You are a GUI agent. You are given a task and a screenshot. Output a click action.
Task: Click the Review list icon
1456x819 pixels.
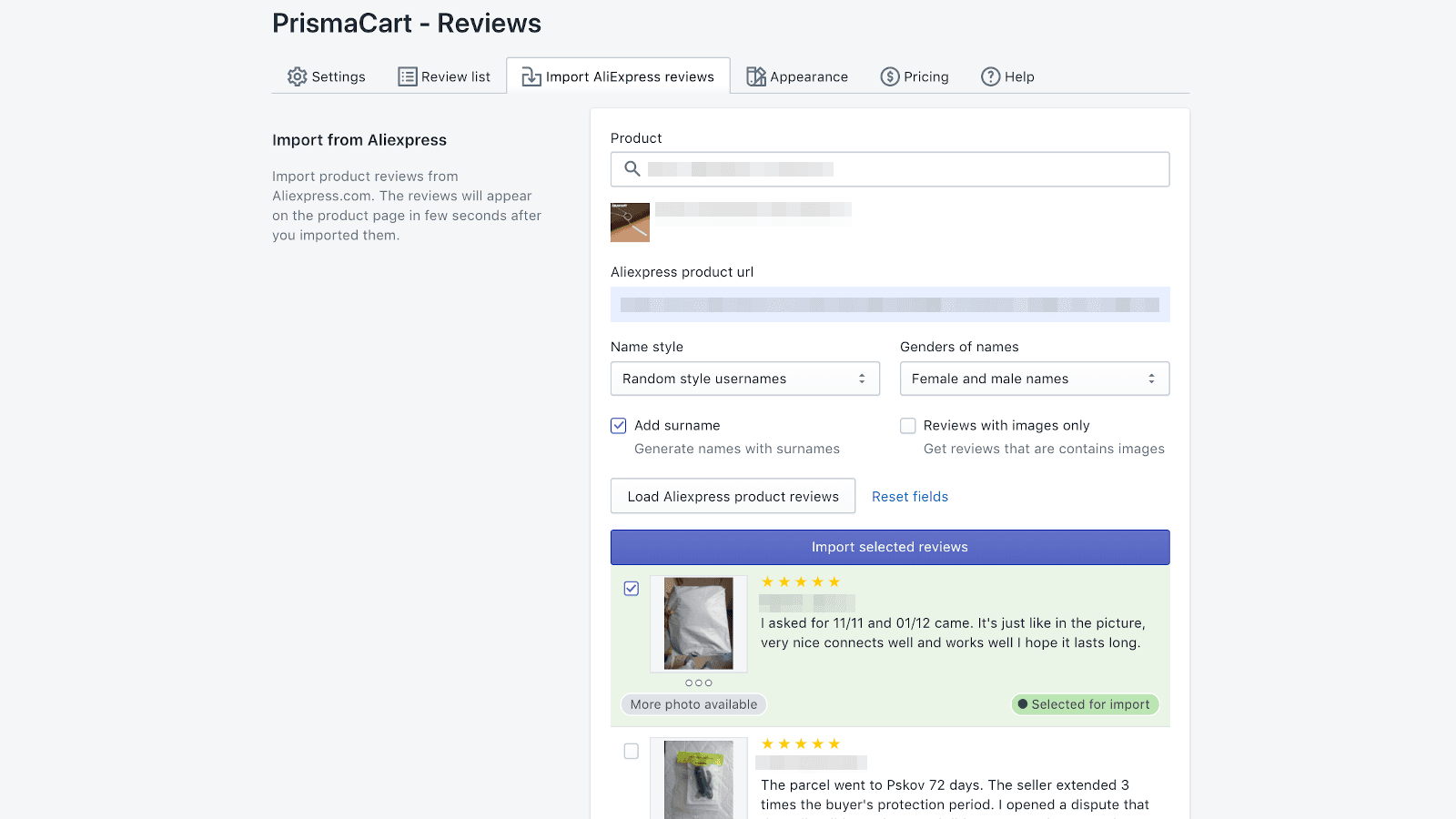407,76
